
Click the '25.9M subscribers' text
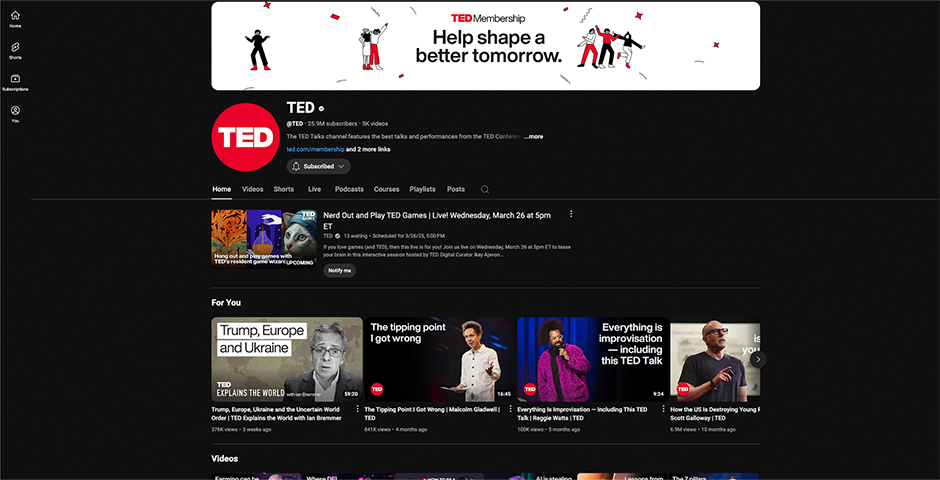tap(332, 123)
